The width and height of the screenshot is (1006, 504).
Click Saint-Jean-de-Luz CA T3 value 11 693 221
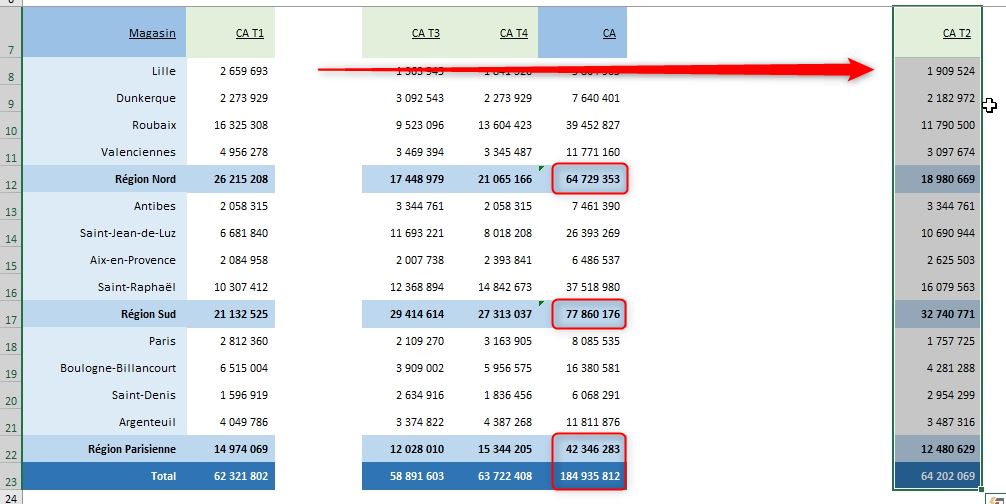coord(406,233)
